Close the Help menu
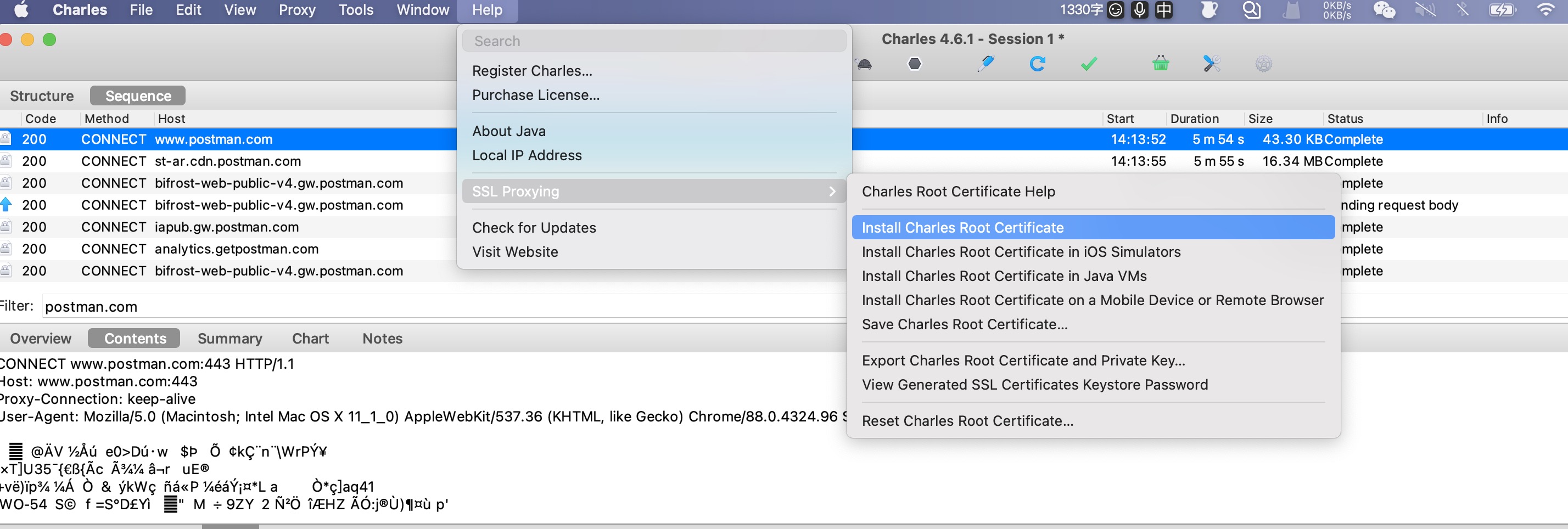The height and width of the screenshot is (529, 1568). coord(487,10)
